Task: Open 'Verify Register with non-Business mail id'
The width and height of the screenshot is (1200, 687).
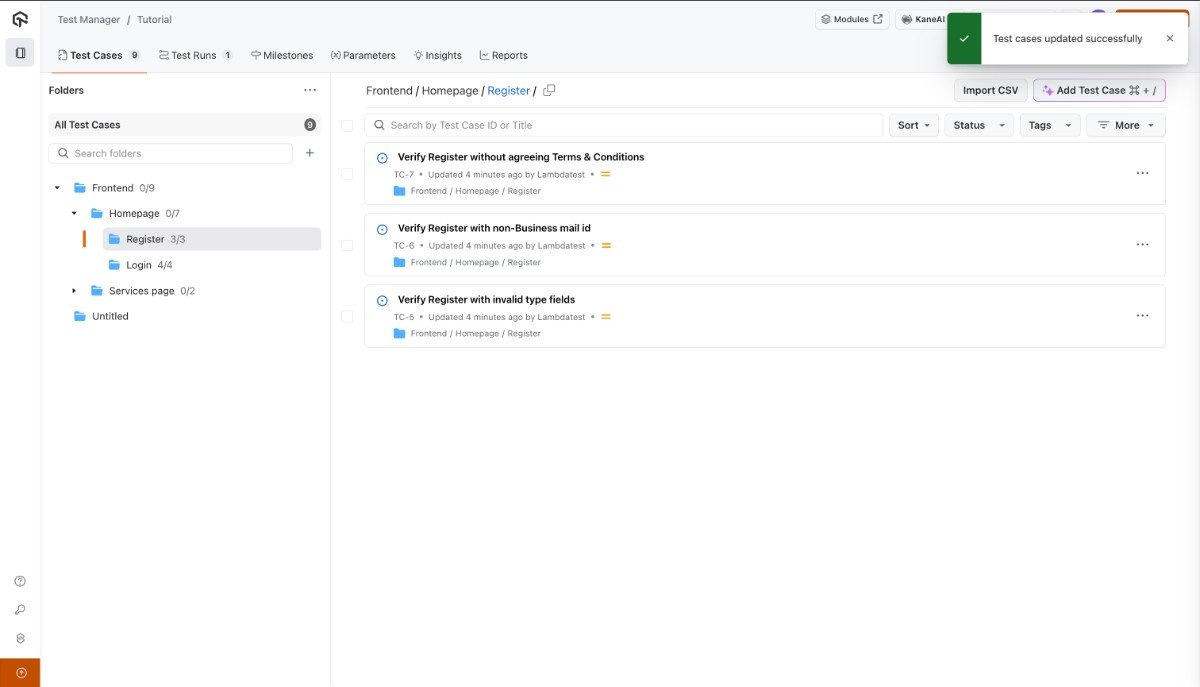Action: click(494, 228)
